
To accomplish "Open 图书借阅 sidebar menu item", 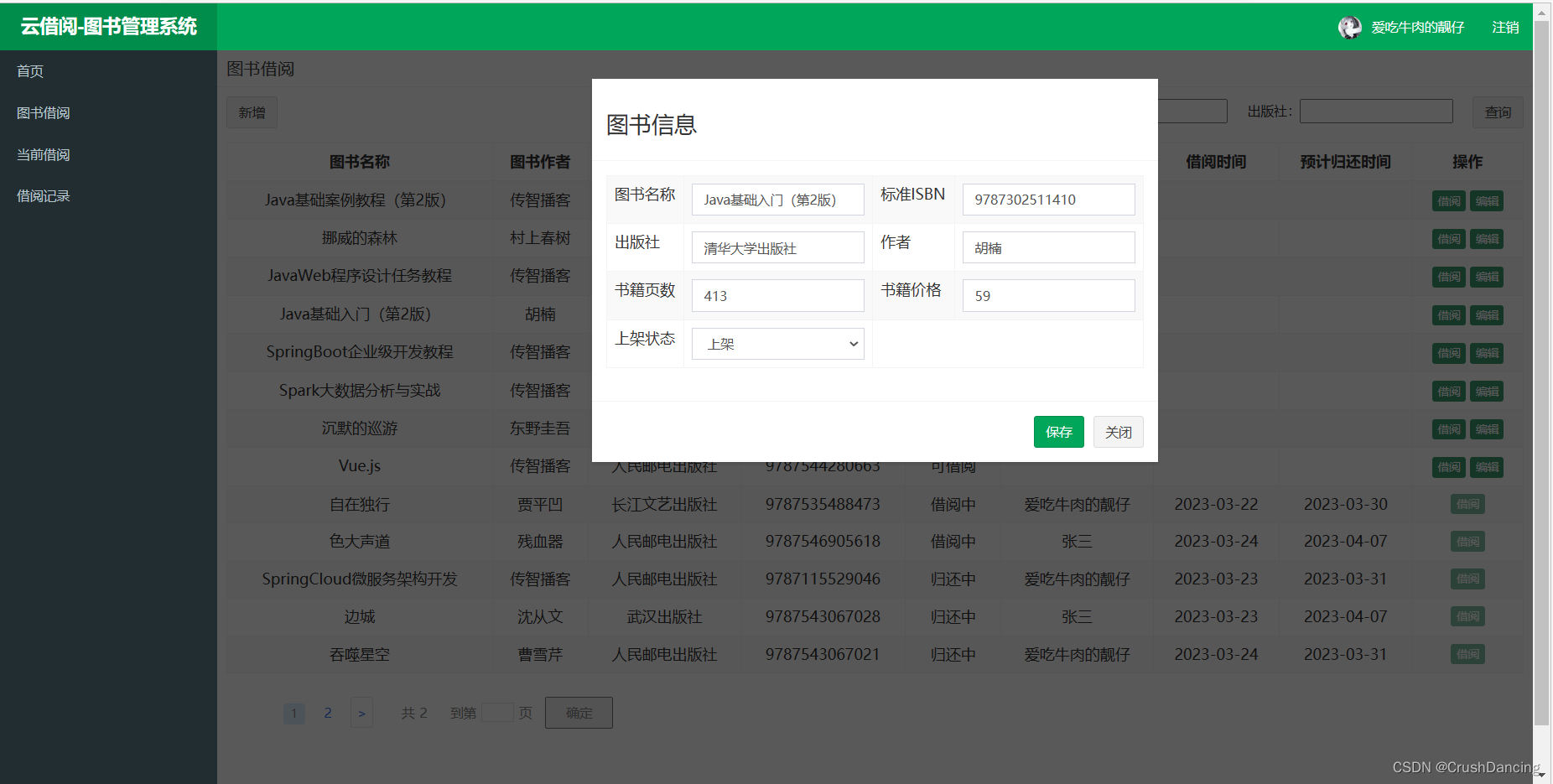I will pos(44,113).
